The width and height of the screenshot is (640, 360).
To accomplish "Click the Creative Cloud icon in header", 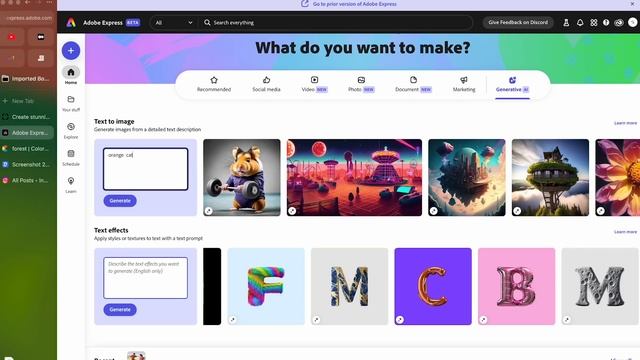I will coord(619,22).
